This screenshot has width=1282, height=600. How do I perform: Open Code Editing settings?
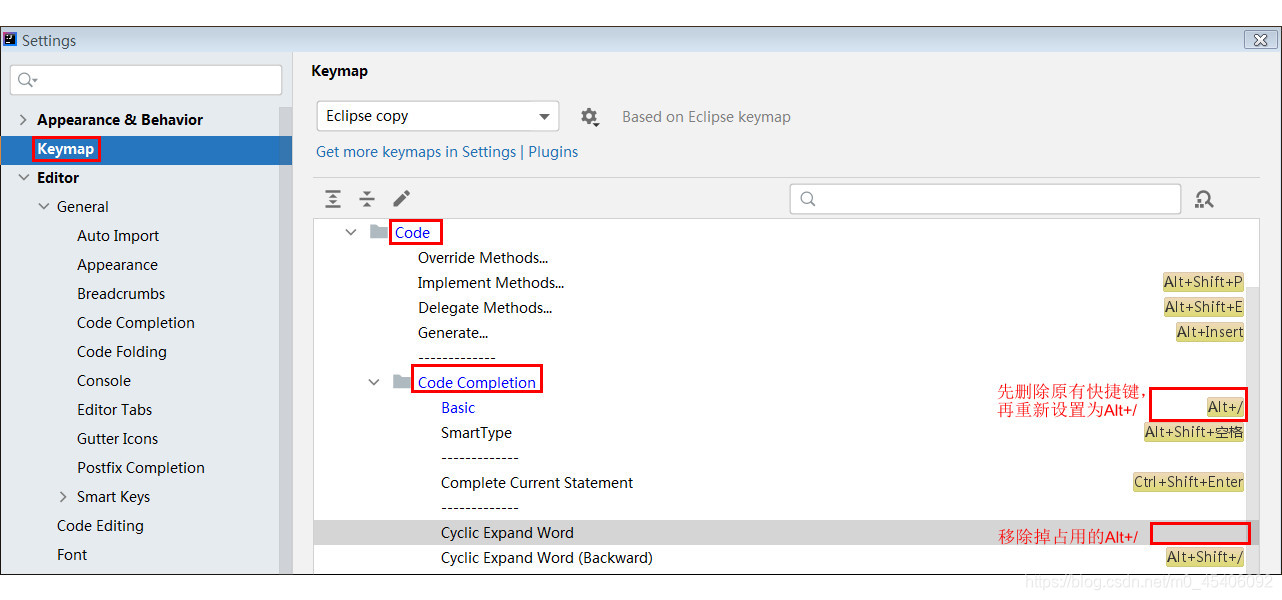point(100,526)
